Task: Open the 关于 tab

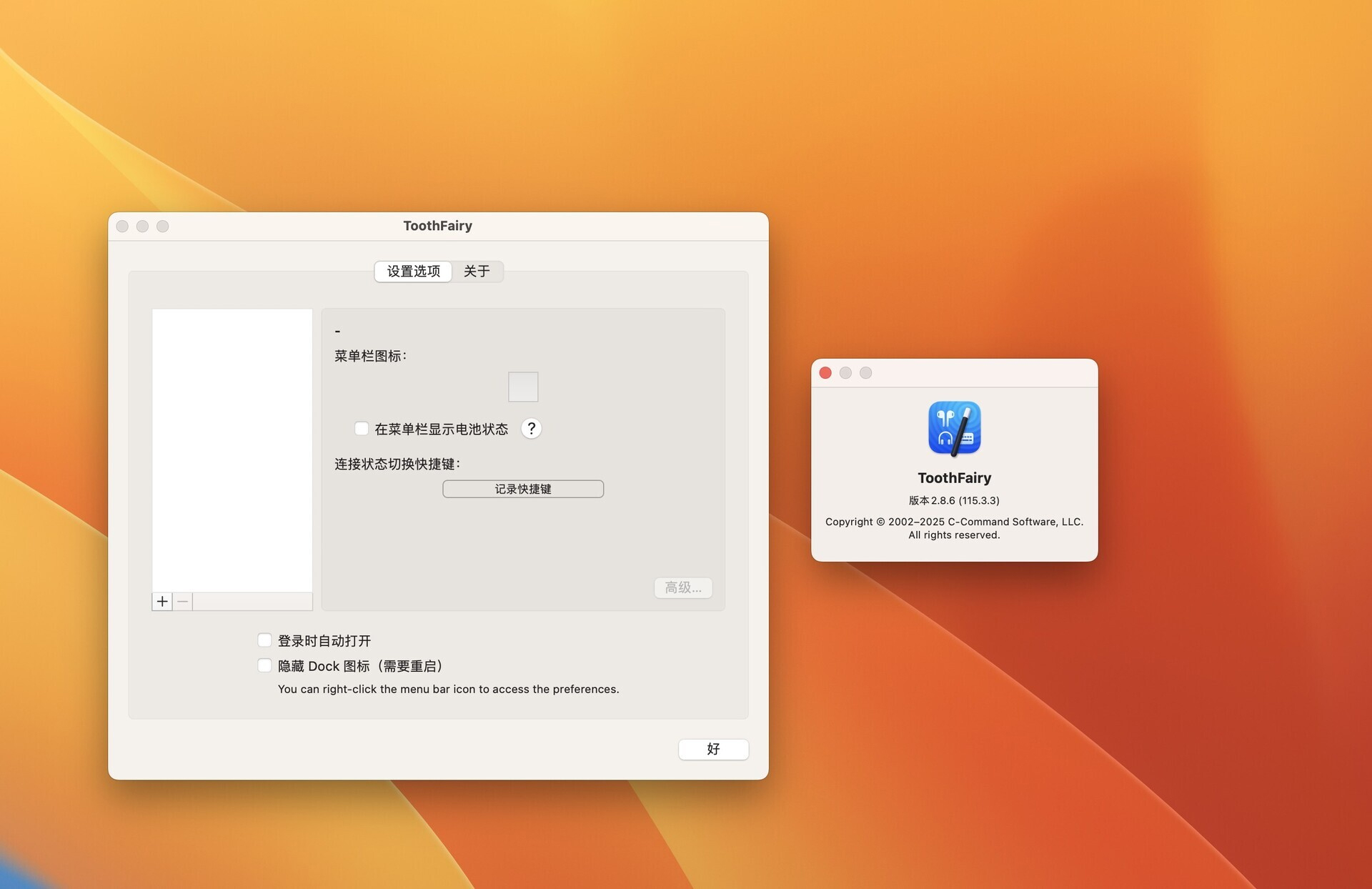Action: tap(477, 272)
